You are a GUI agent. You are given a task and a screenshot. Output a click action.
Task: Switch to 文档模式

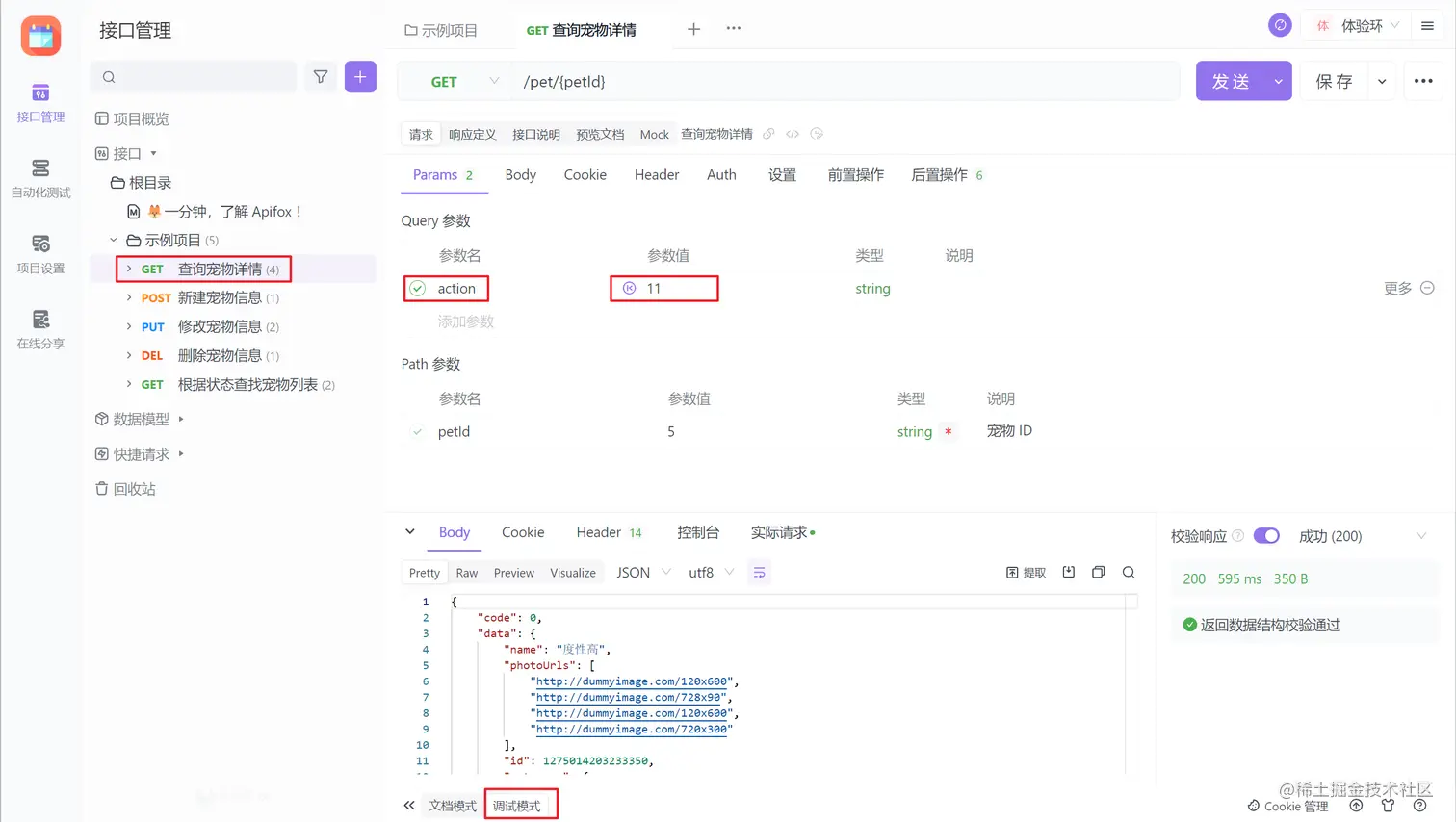(x=453, y=806)
